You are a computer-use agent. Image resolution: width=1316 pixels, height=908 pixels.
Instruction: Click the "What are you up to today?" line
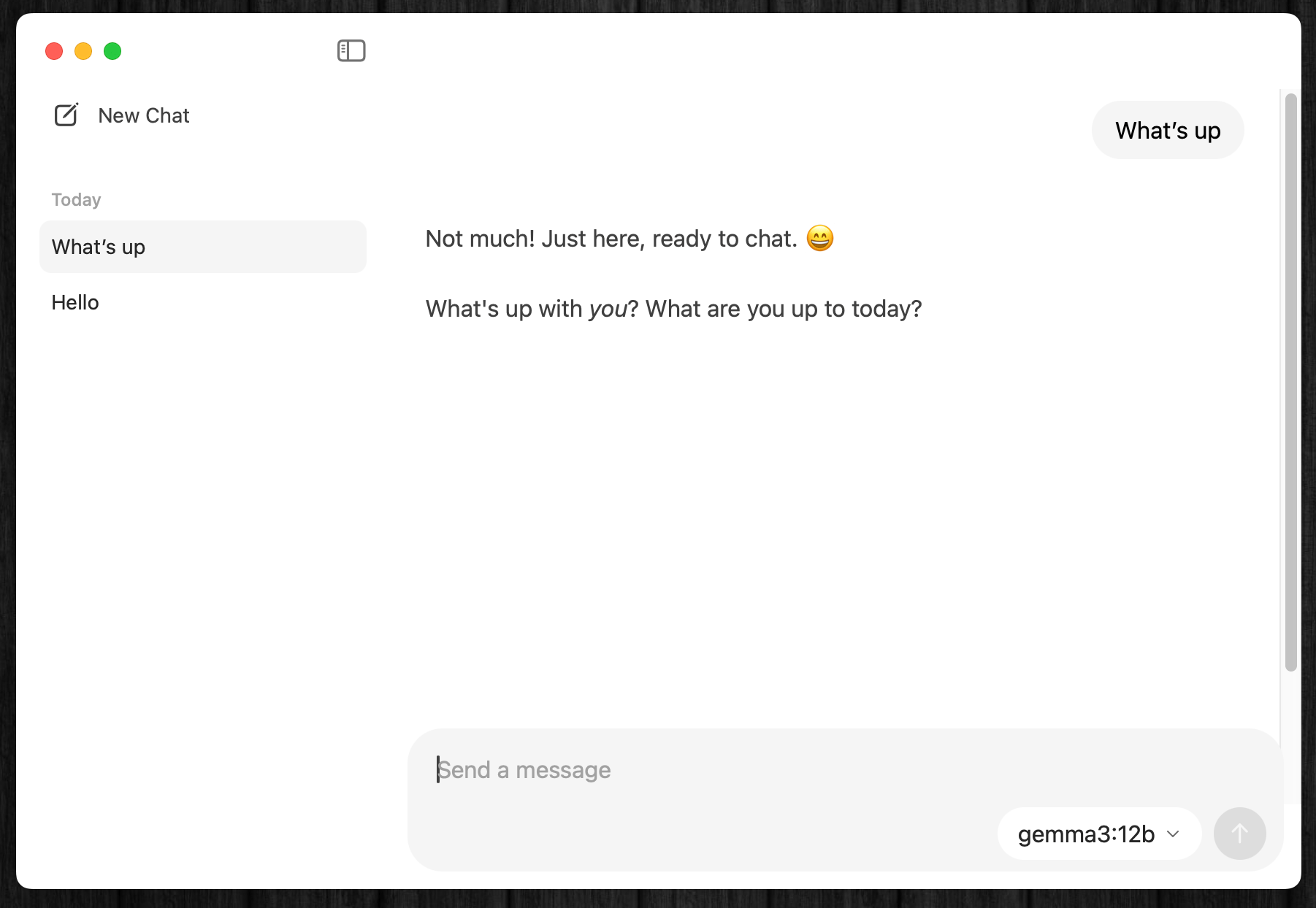tap(783, 309)
